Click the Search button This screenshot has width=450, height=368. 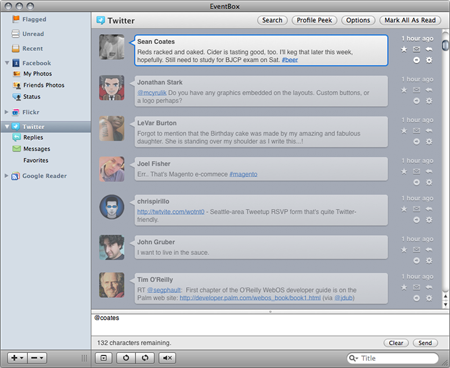click(x=272, y=20)
